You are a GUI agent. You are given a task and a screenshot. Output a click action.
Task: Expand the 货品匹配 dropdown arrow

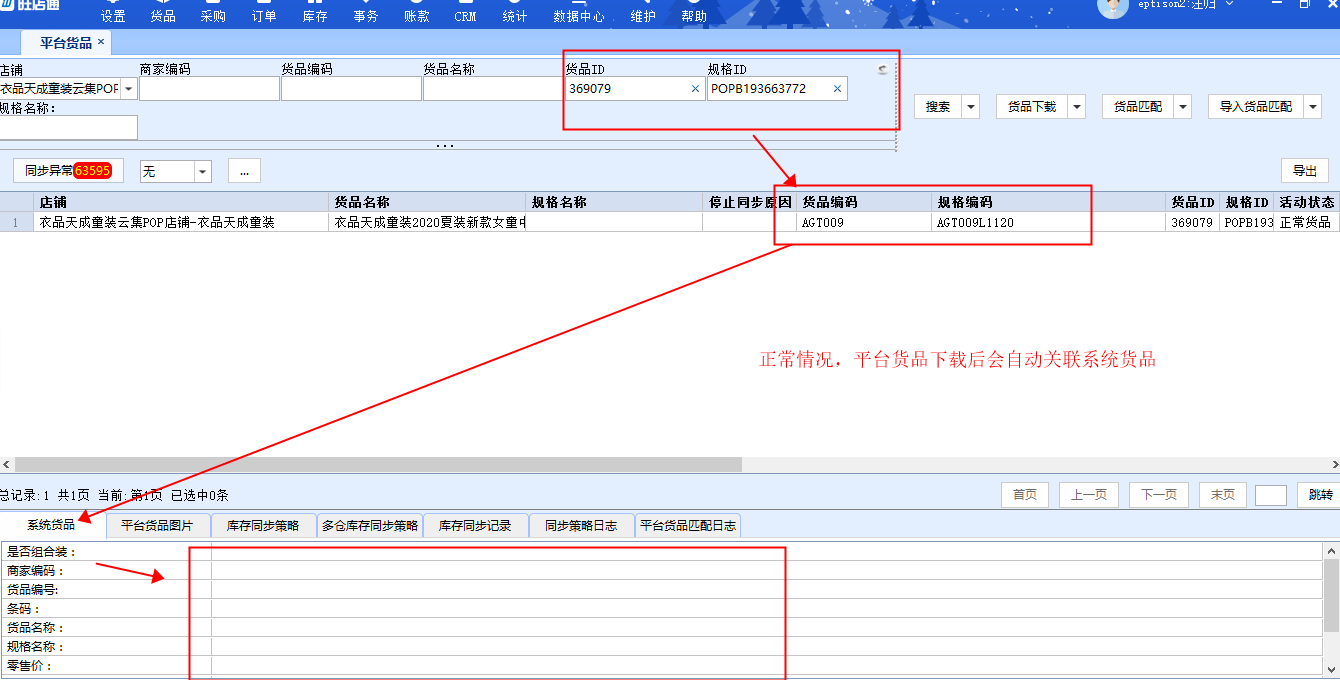tap(1183, 107)
